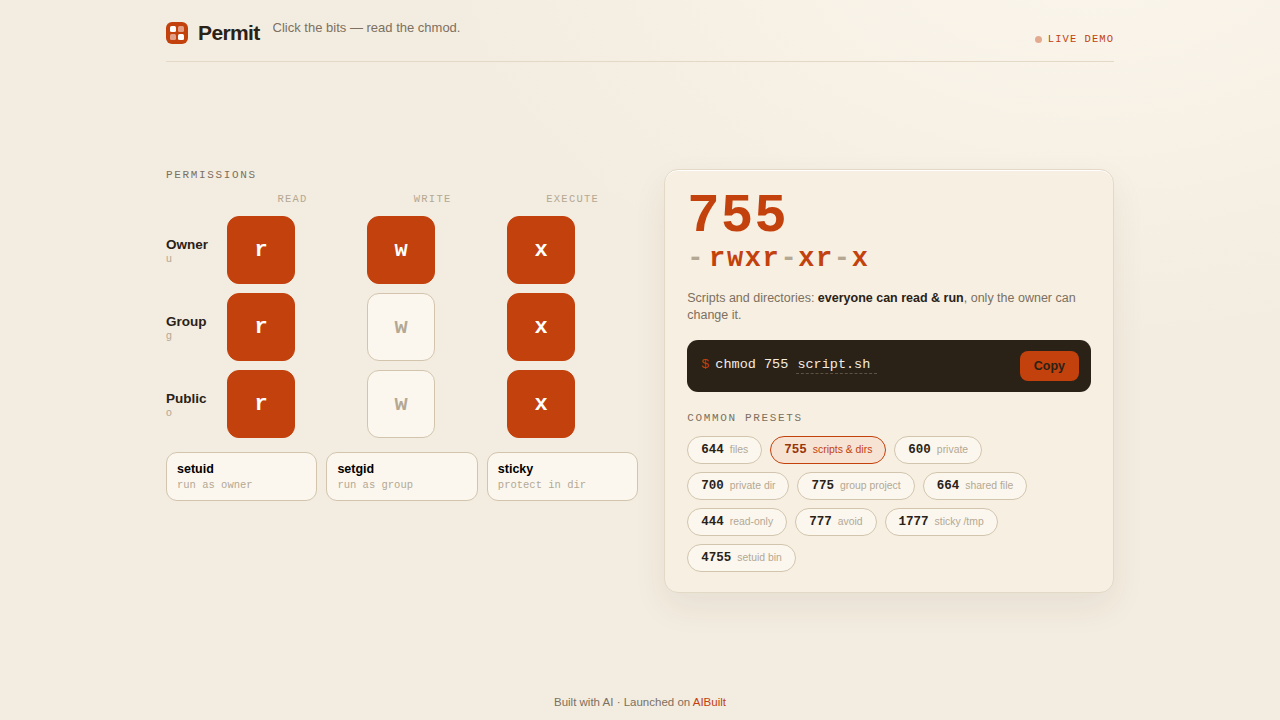The width and height of the screenshot is (1280, 720).
Task: Toggle Group execute permission bit
Action: tap(541, 327)
